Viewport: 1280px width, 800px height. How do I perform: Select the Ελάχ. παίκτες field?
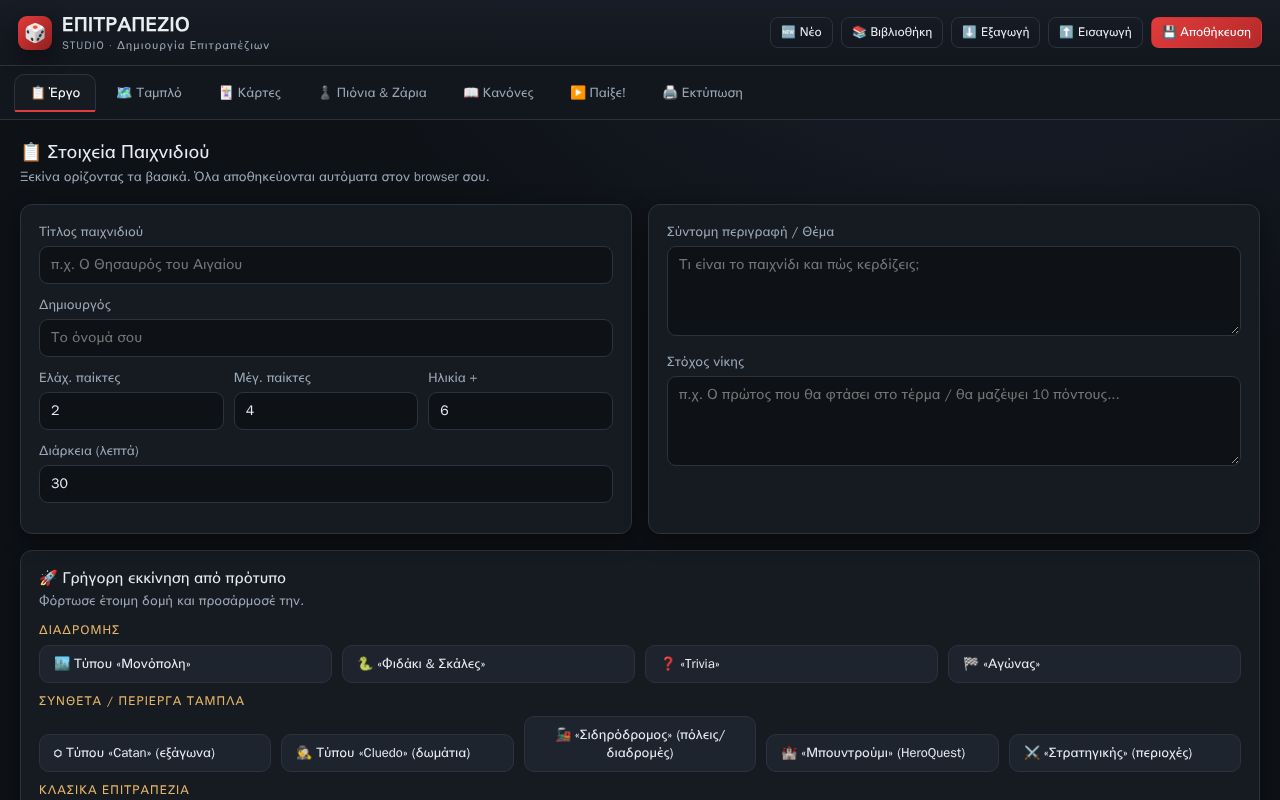pyautogui.click(x=131, y=411)
